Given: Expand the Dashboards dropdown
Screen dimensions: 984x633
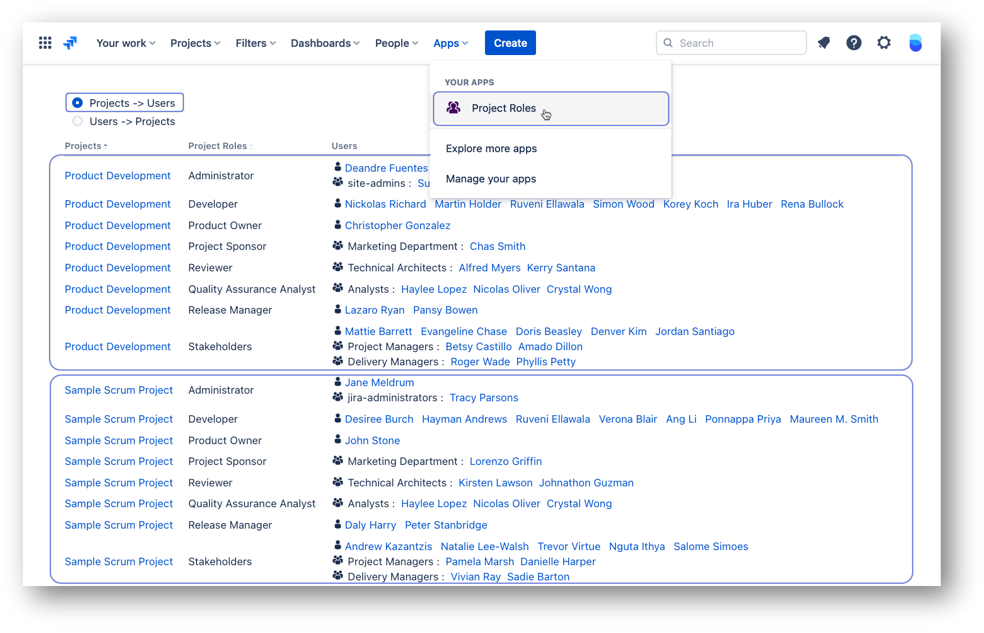Looking at the screenshot, I should 324,42.
